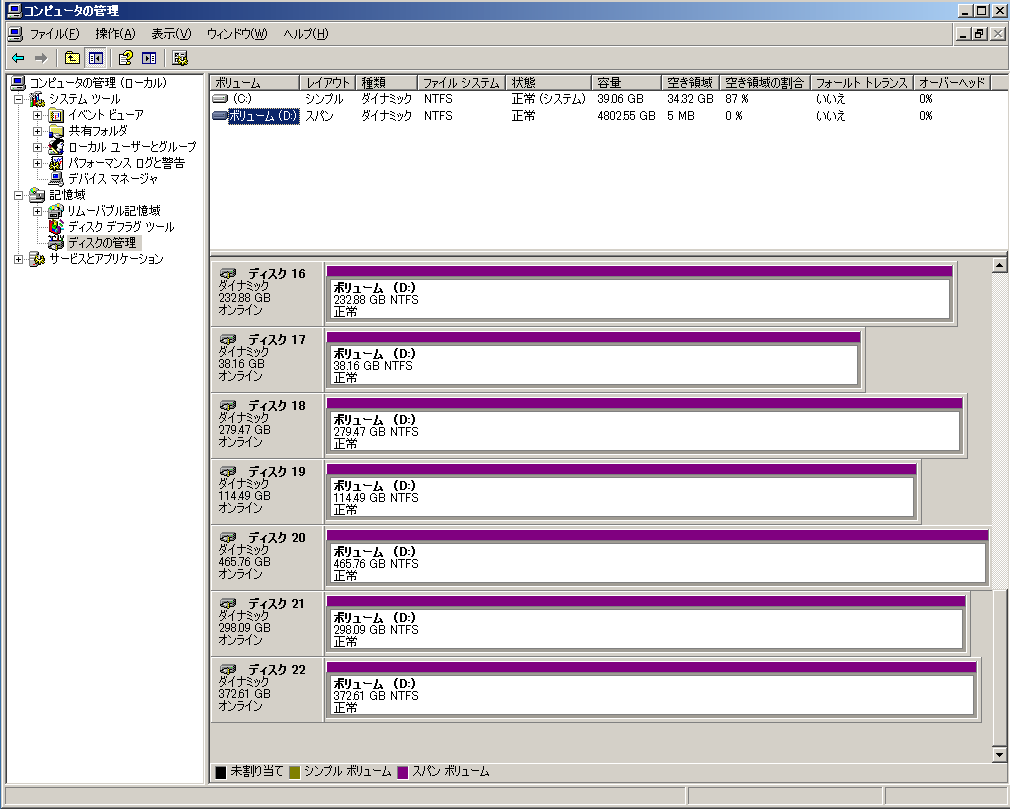Click the ディスク 17 label
The height and width of the screenshot is (809, 1010).
coord(277,339)
